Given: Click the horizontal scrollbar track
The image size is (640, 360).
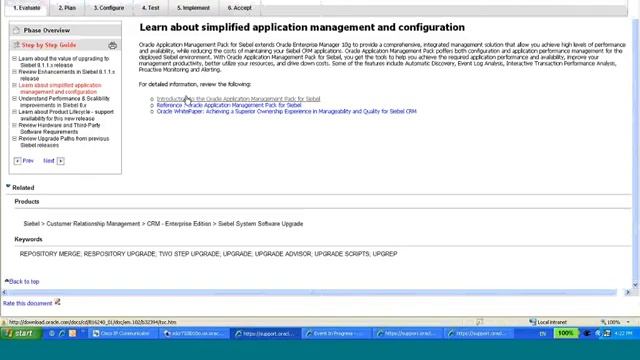Looking at the screenshot, I should [x=313, y=292].
